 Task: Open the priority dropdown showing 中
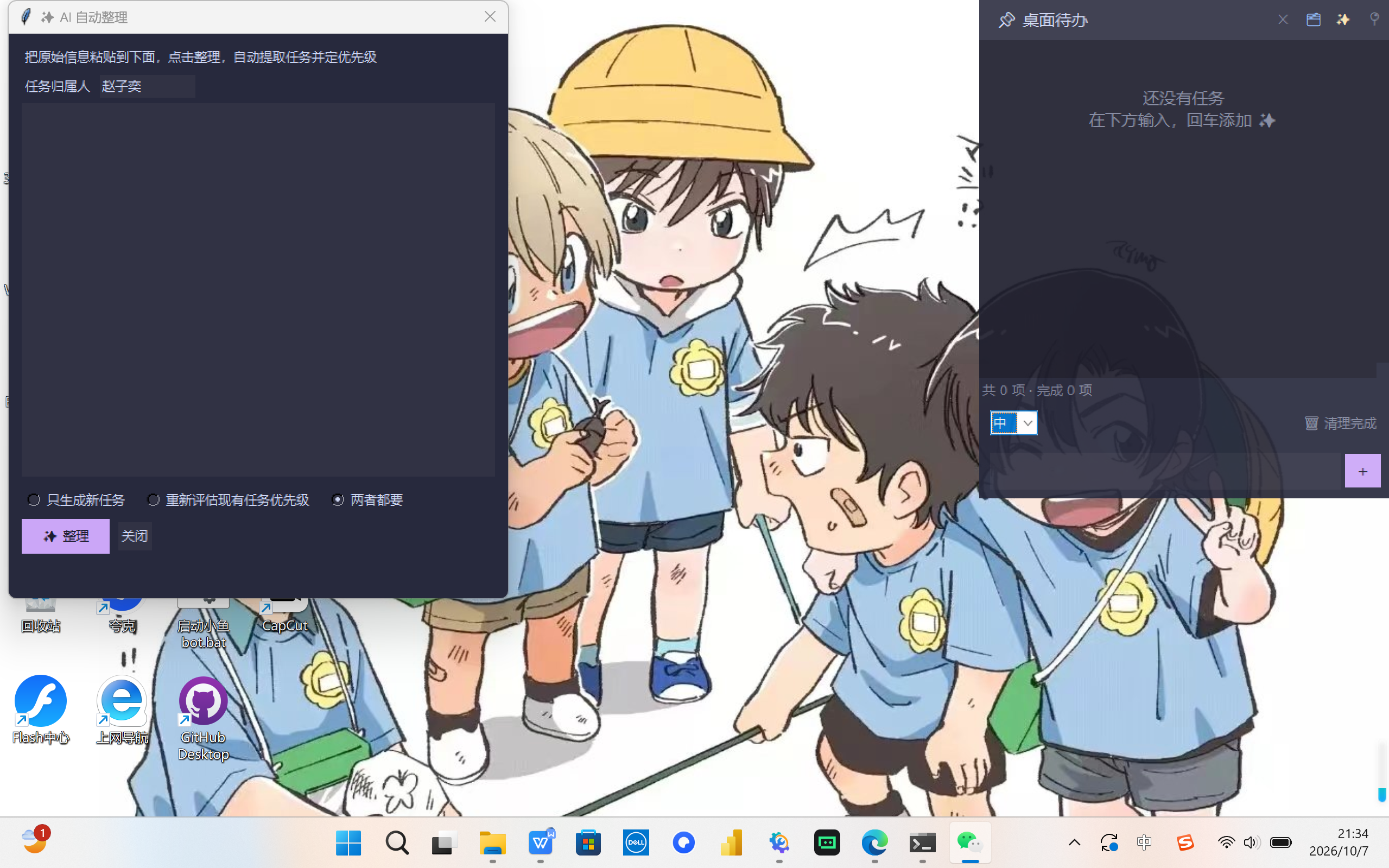coord(1013,423)
